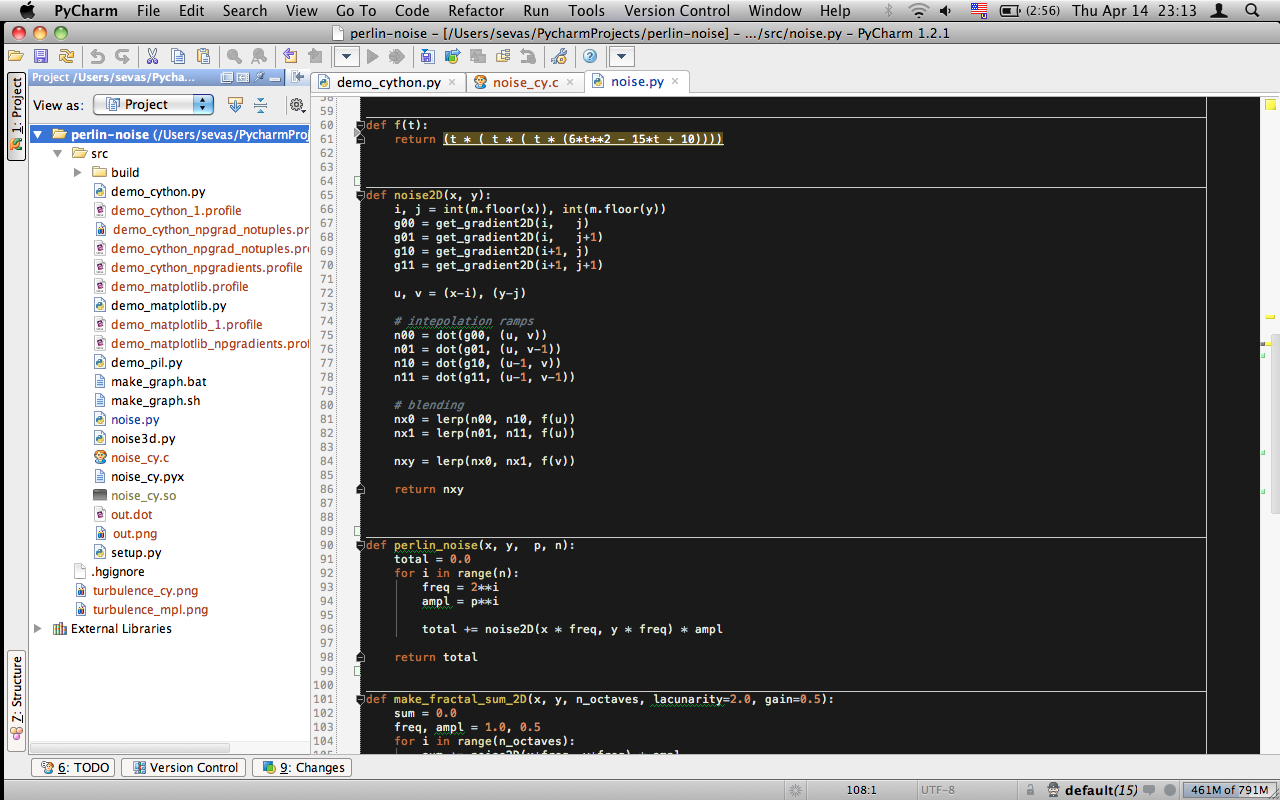Open Version Control tool window button
The height and width of the screenshot is (800, 1280).
pyautogui.click(x=184, y=767)
